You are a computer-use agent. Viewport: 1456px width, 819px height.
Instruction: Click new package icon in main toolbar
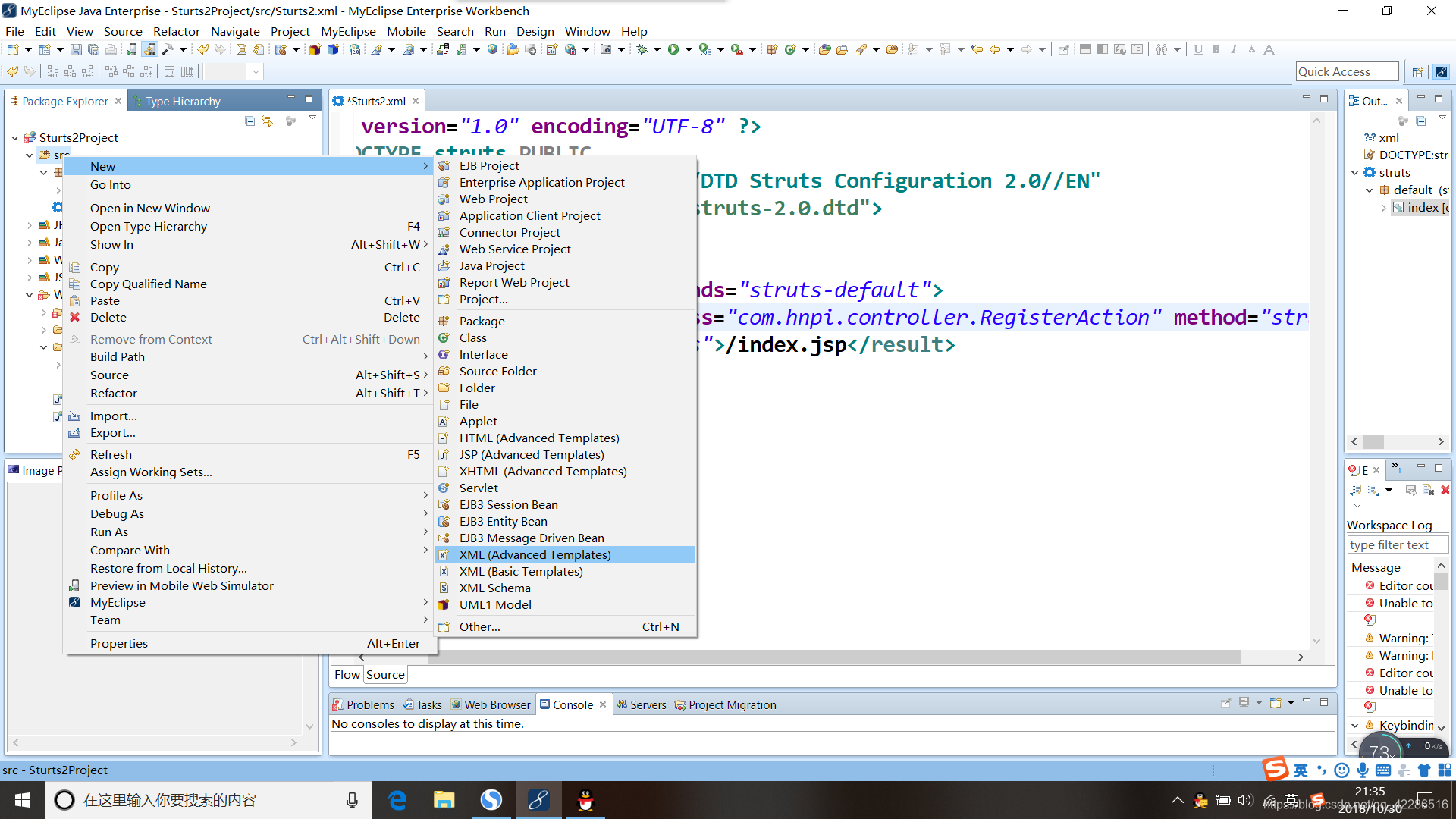(x=772, y=50)
